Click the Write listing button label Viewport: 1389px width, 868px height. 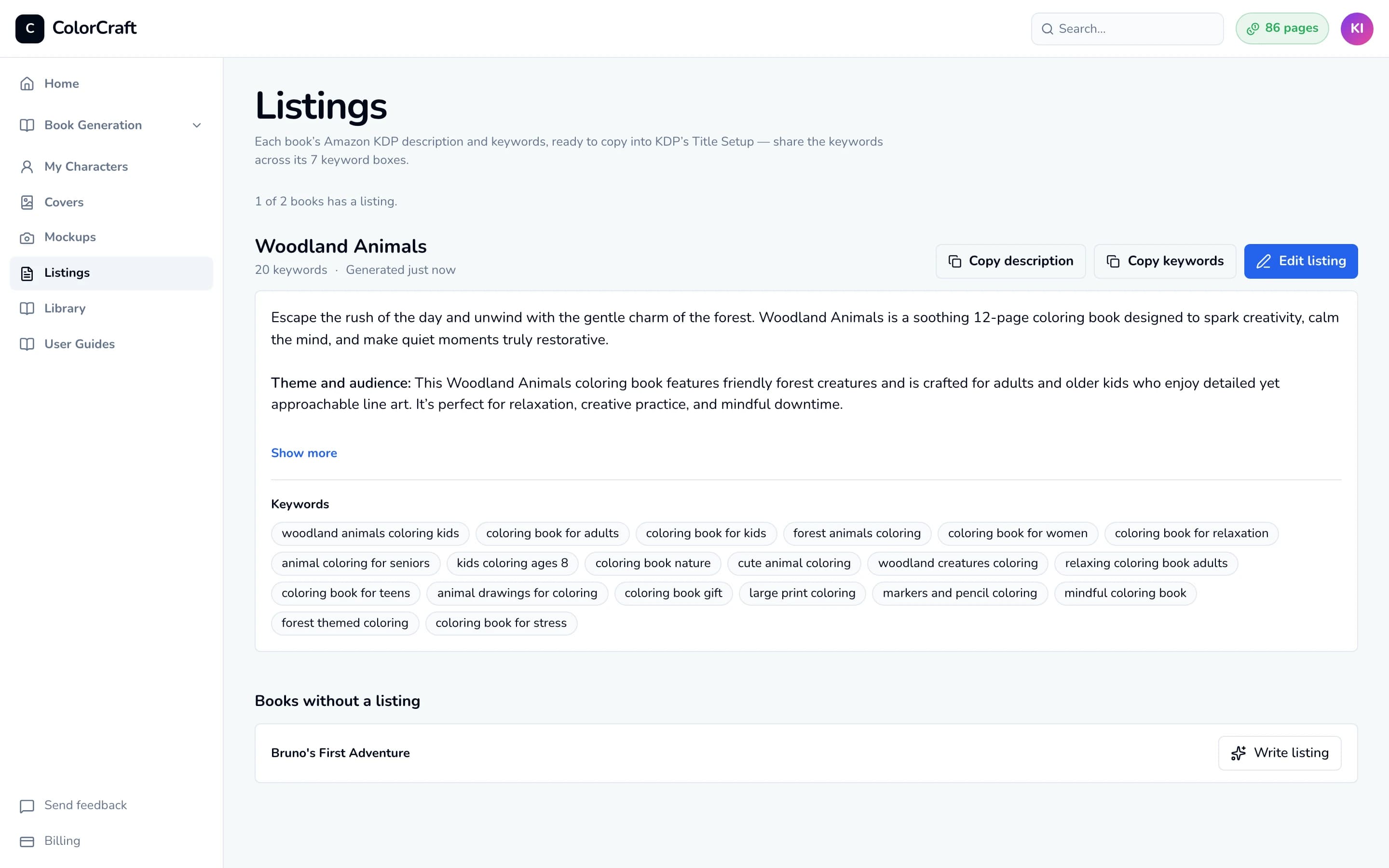click(x=1292, y=753)
